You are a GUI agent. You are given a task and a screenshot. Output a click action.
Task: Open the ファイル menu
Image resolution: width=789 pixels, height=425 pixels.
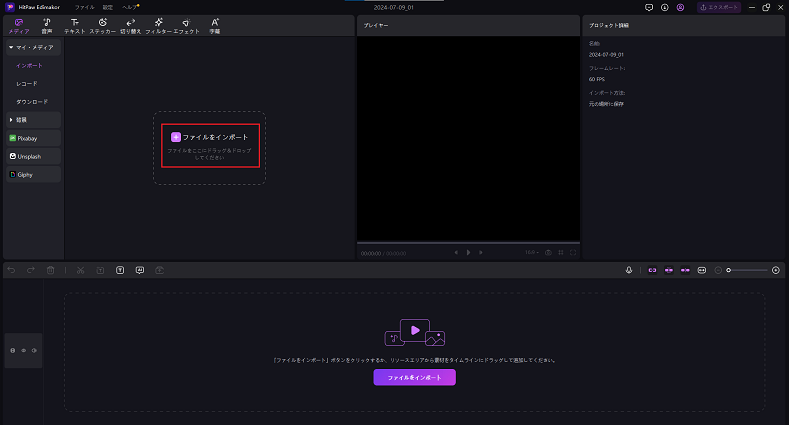coord(85,8)
